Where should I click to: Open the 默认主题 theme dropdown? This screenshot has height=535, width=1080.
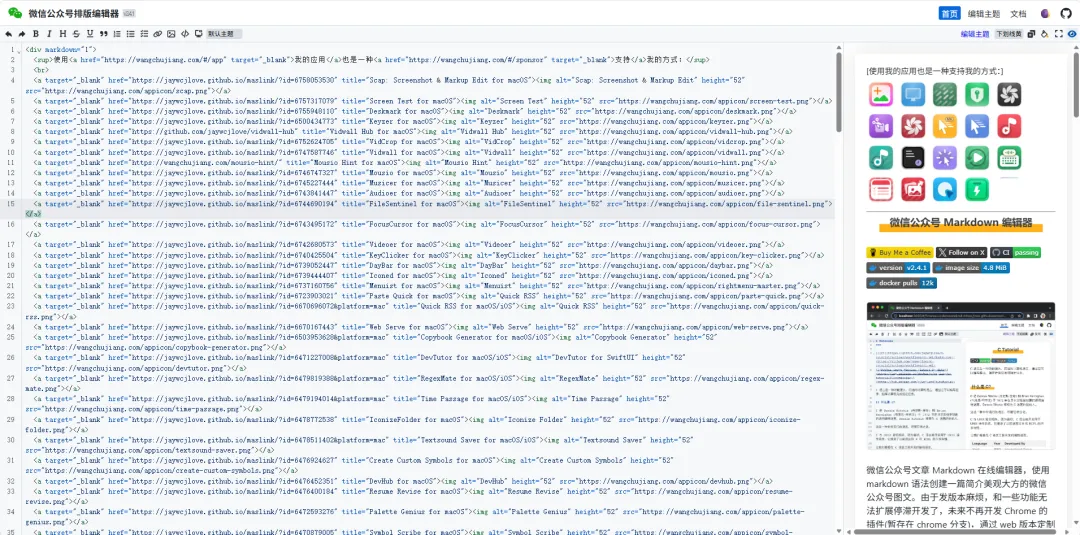[x=225, y=34]
